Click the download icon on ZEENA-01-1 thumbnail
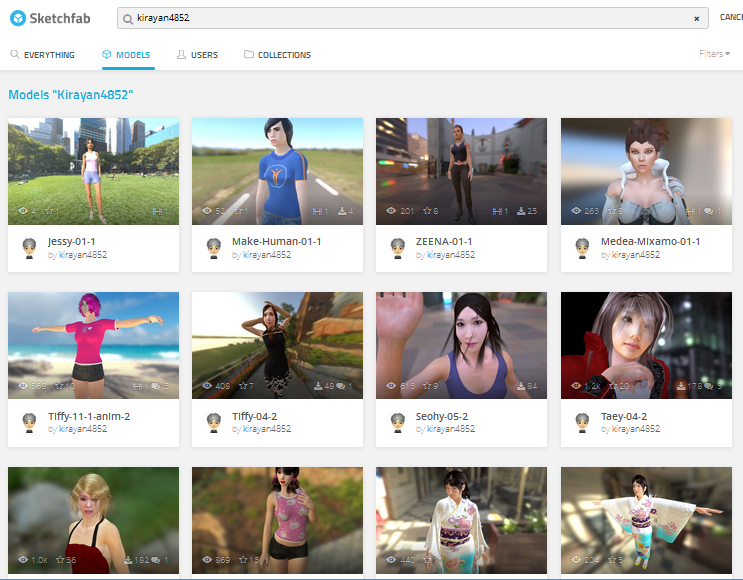This screenshot has height=580, width=743. point(521,211)
